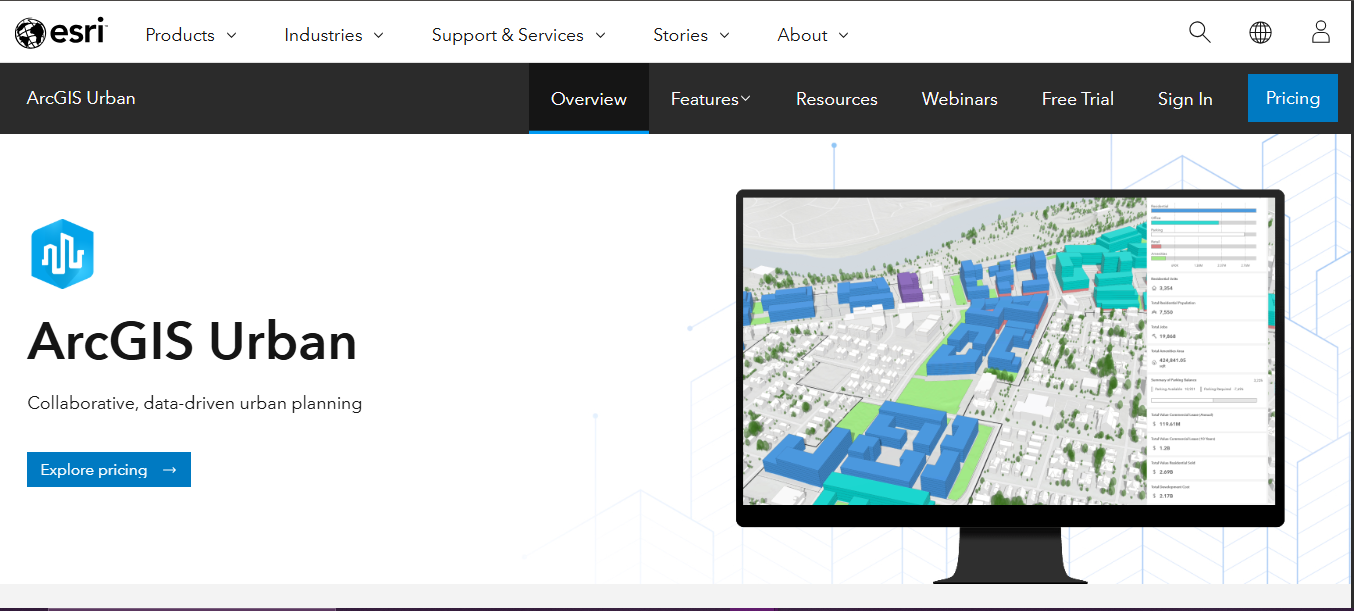Expand the Stories menu chevron
This screenshot has height=611, width=1354.
pos(724,35)
